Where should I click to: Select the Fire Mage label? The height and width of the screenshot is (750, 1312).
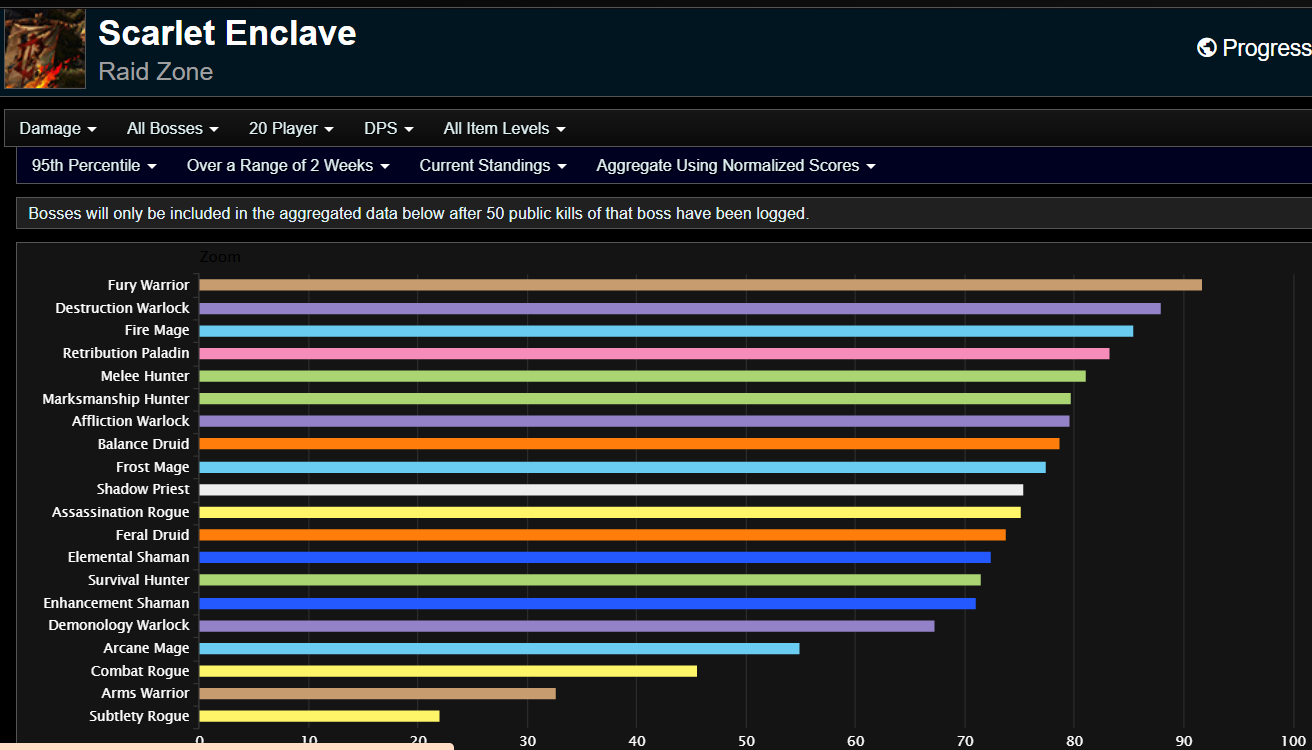coord(157,330)
